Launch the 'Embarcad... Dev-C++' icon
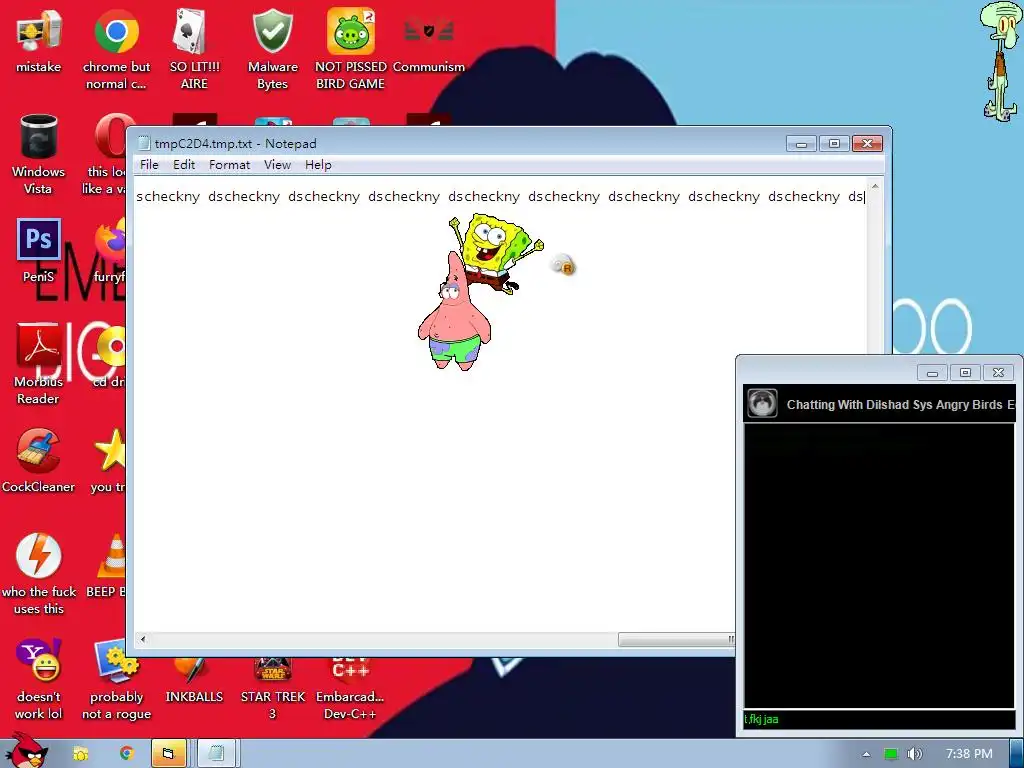Image resolution: width=1024 pixels, height=768 pixels. point(351,689)
